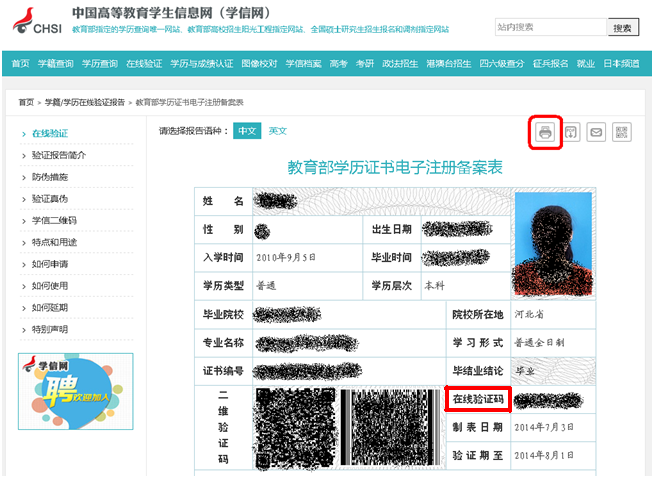Screen dimensions: 654x478
Task: Expand 防伪措施 sidebar item
Action: [x=50, y=177]
